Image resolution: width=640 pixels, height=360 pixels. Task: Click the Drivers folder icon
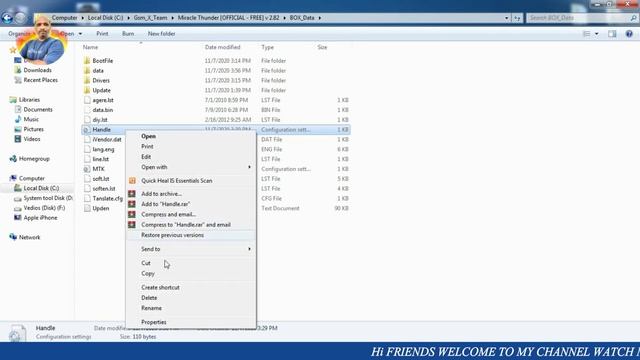click(87, 80)
